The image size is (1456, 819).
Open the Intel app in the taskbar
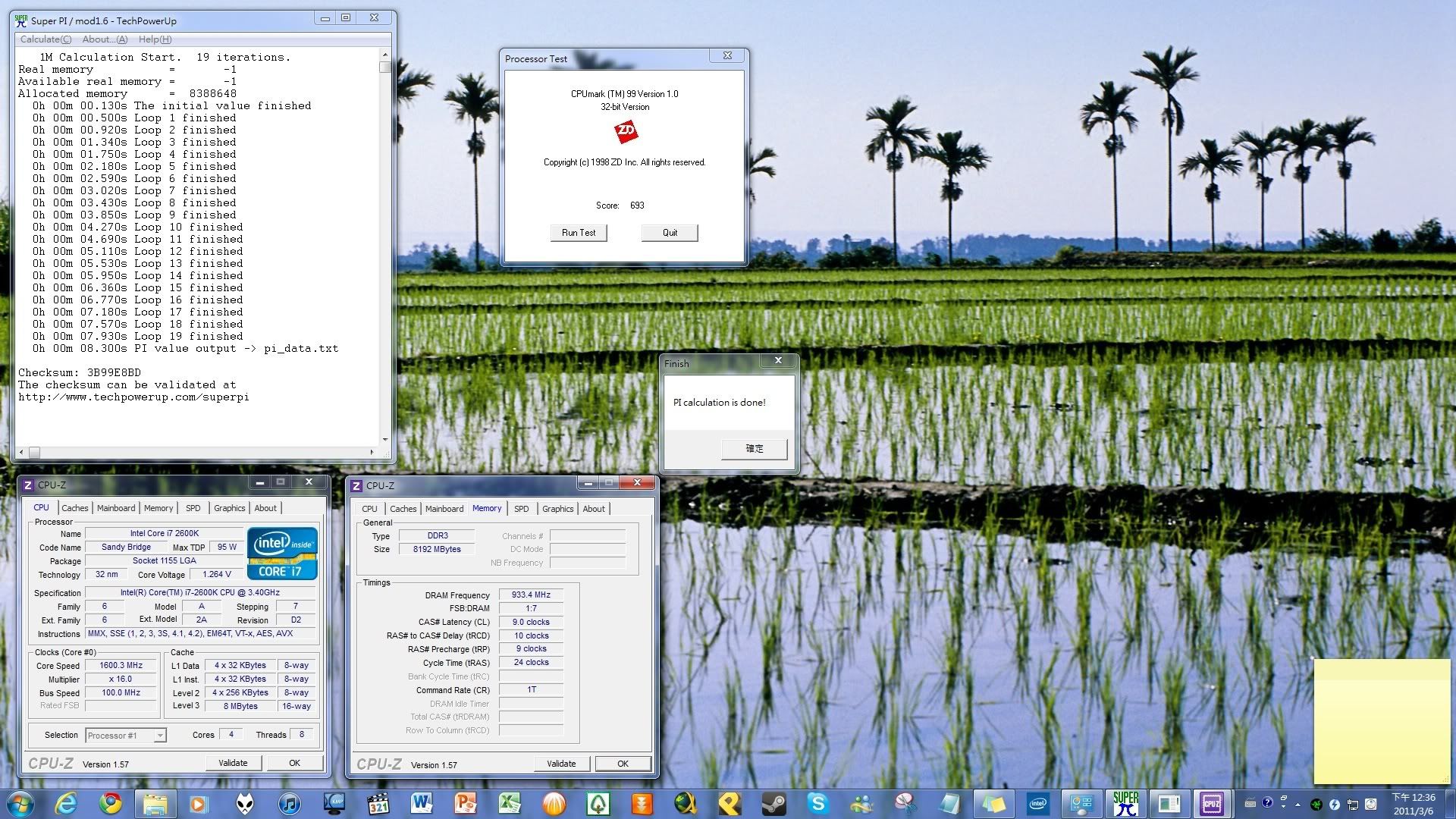pyautogui.click(x=1038, y=803)
